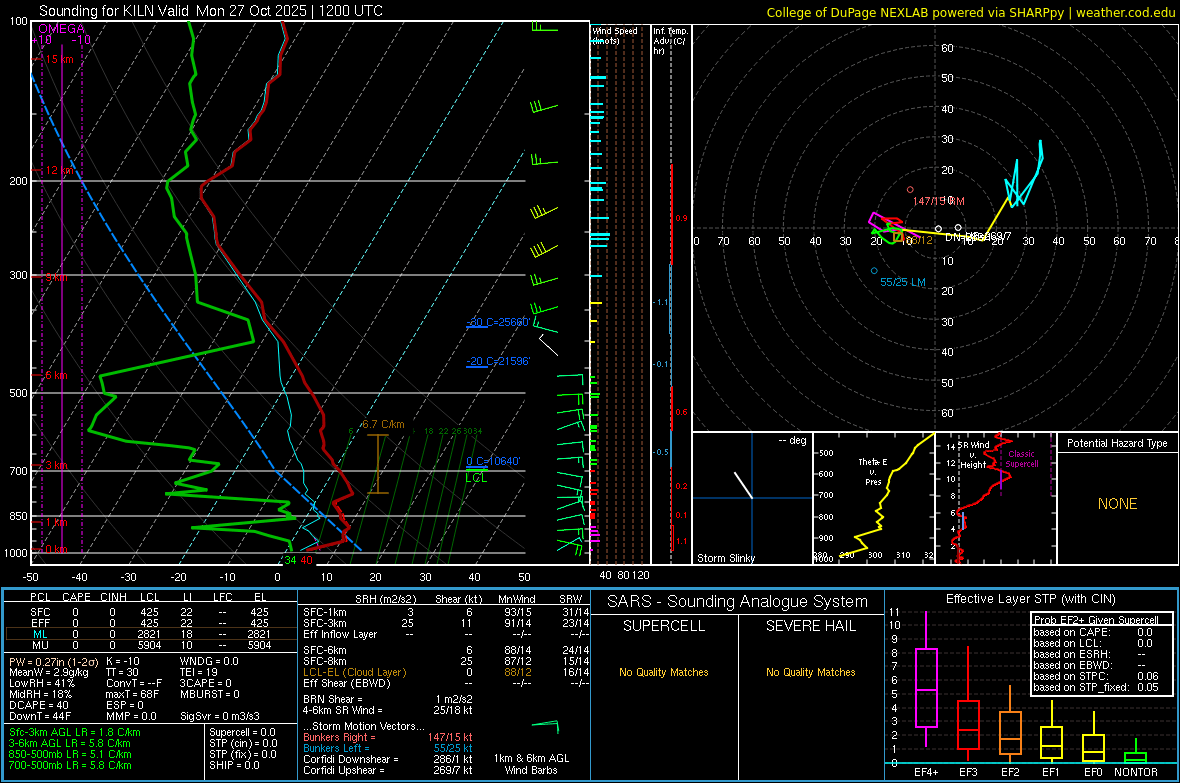Click the '6 km' height marker
The image size is (1180, 783).
point(56,375)
